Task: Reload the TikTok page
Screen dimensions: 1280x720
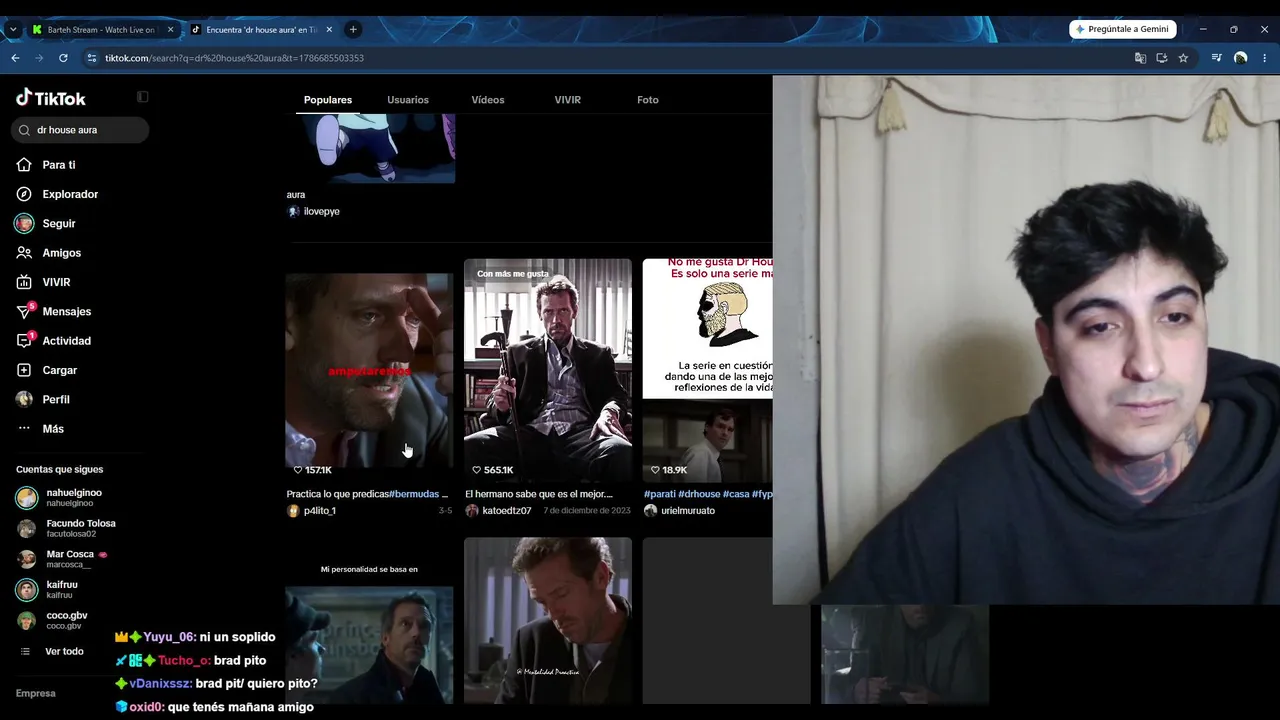Action: point(63,58)
